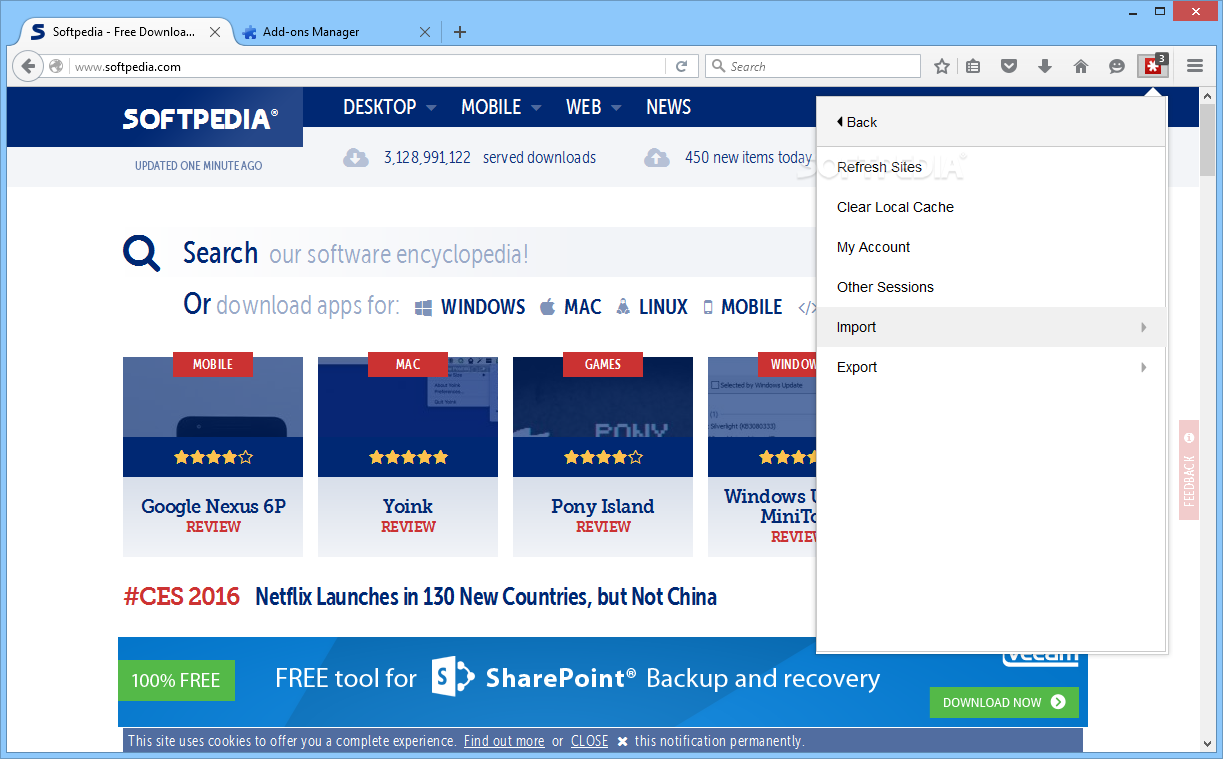Switch to the Softpedia tab
Viewport: 1223px width, 759px height.
(125, 32)
